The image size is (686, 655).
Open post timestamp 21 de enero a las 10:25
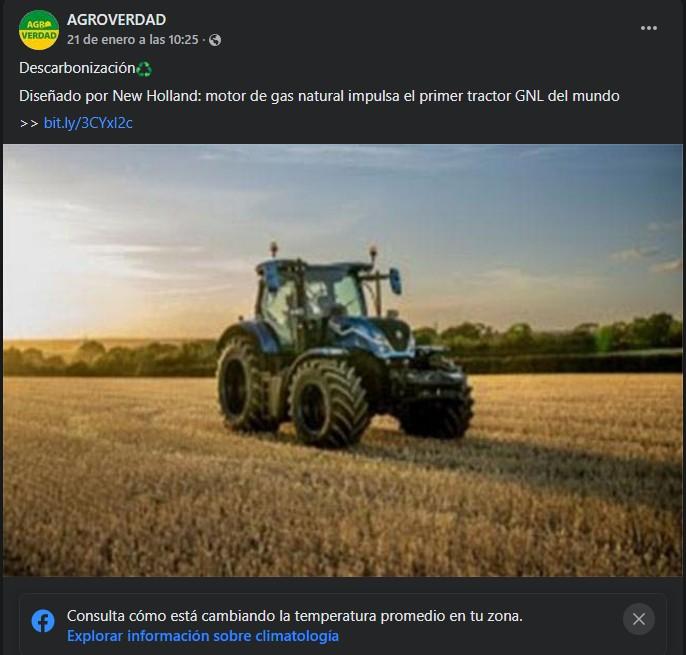(133, 40)
